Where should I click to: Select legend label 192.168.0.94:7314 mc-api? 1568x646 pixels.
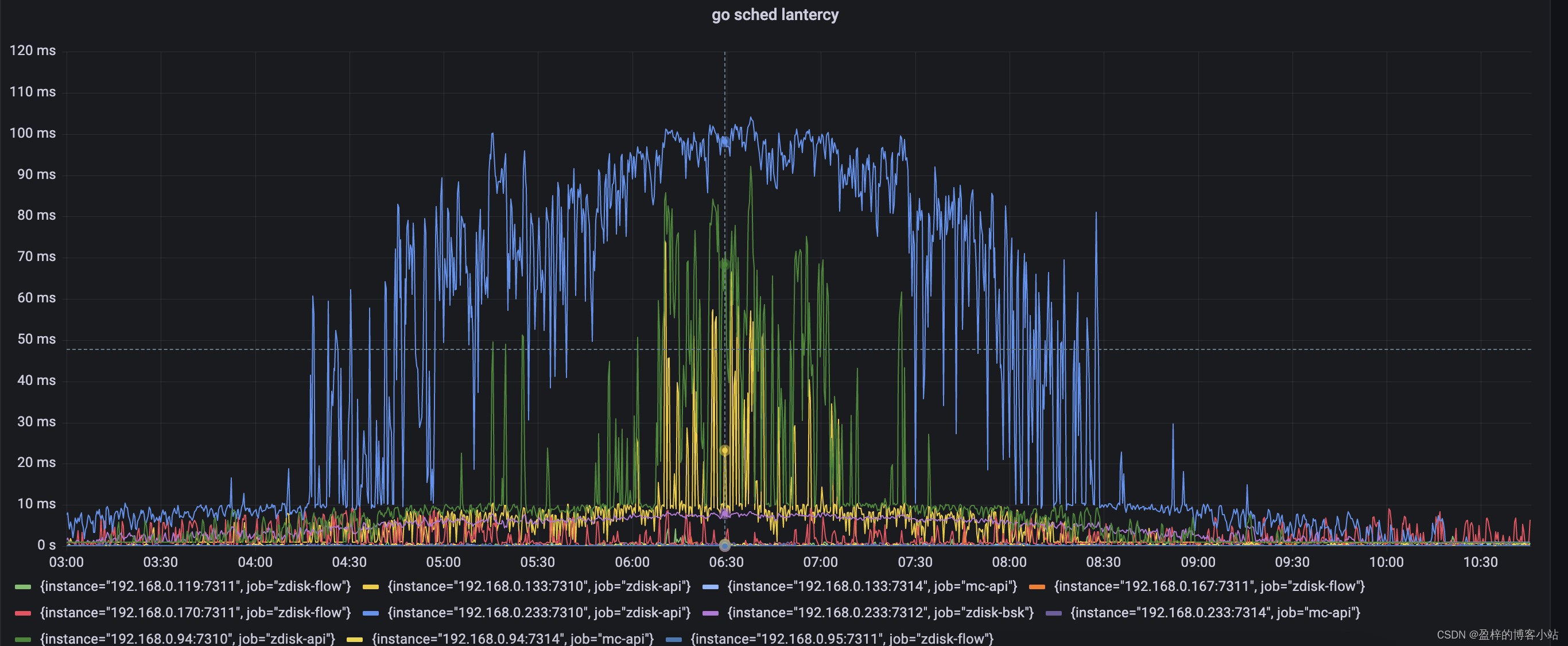513,639
